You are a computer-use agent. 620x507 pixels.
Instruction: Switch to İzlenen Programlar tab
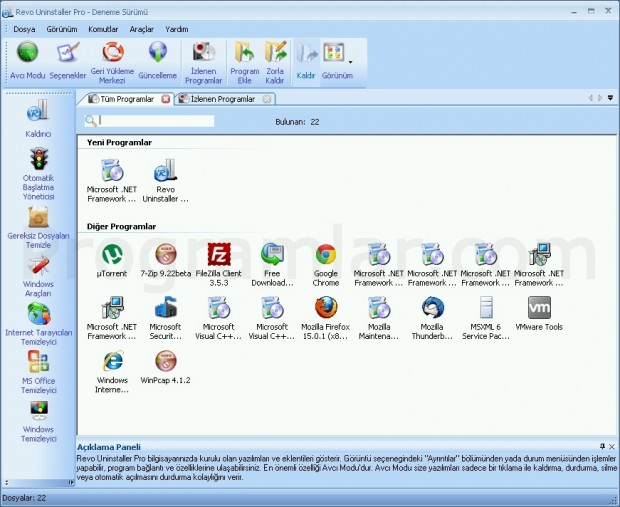[223, 99]
